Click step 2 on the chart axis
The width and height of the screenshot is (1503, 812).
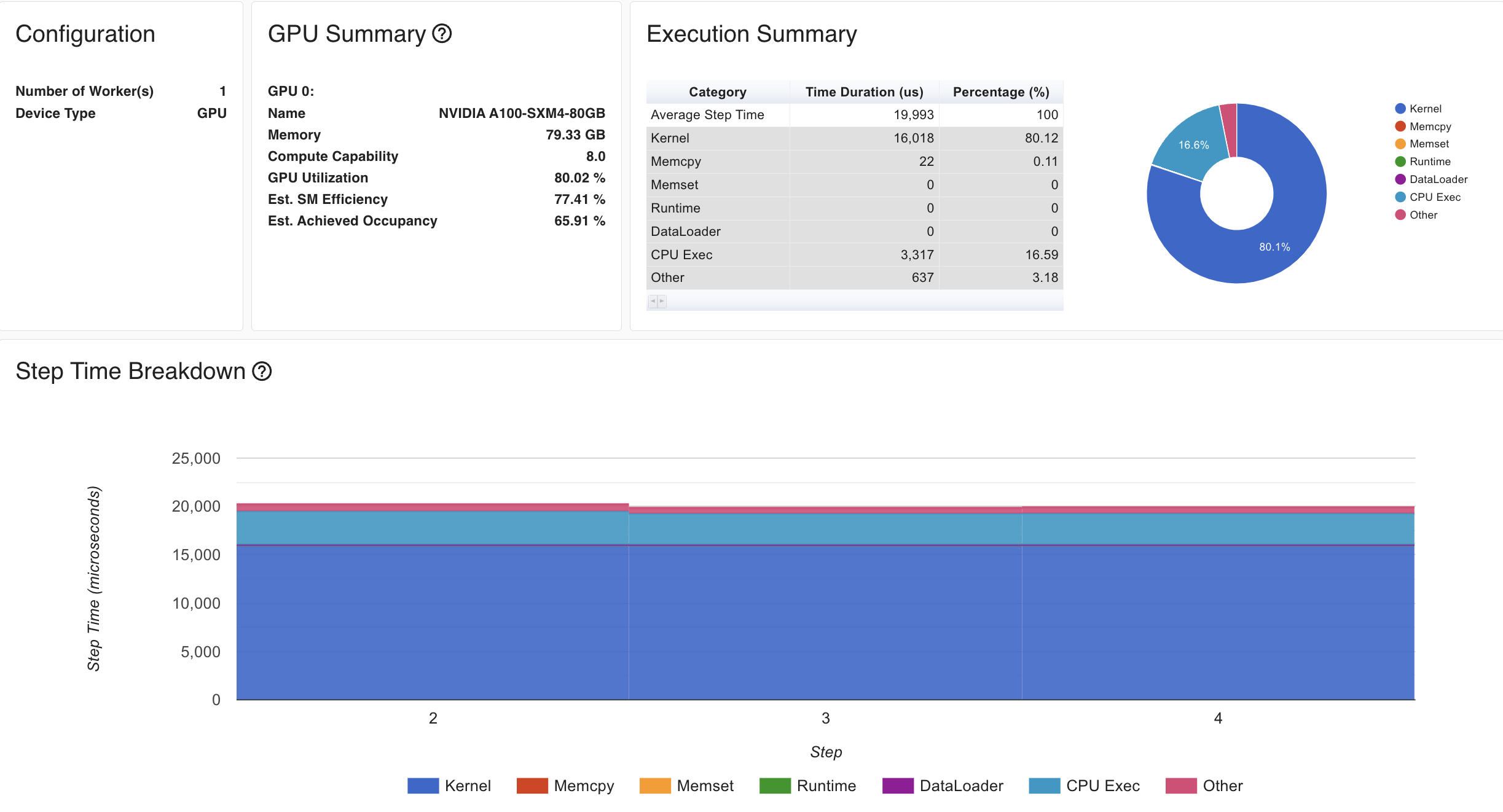[x=433, y=718]
